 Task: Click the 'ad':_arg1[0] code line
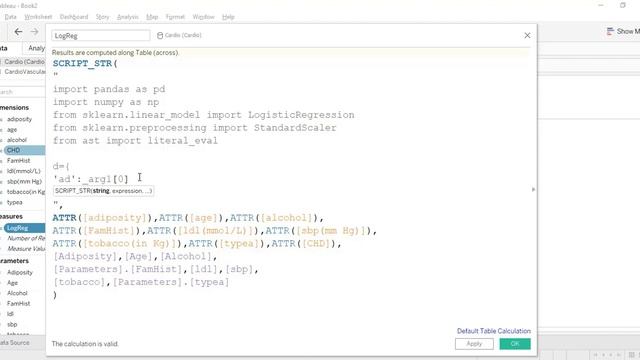click(91, 179)
